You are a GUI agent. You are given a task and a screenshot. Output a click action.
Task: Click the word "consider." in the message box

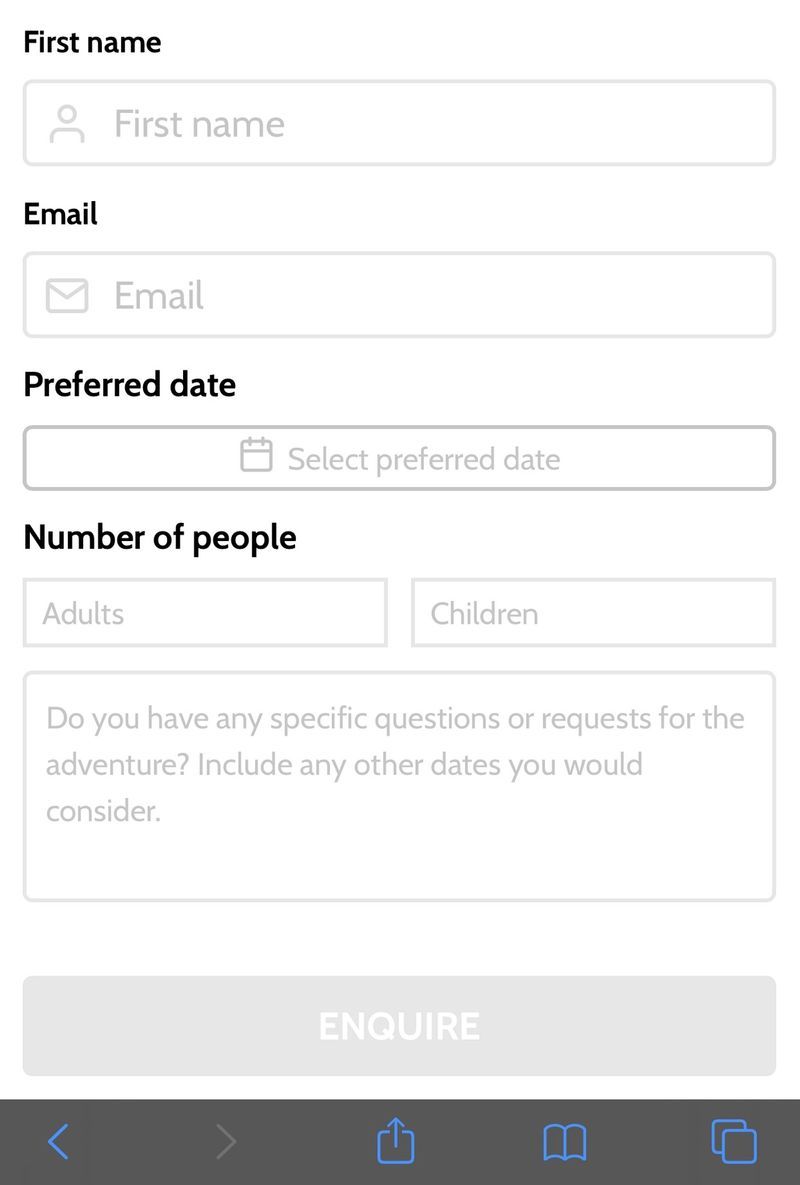(103, 810)
